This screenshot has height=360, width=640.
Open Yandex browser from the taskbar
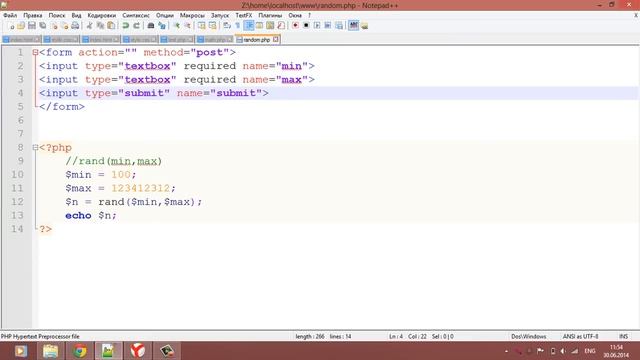pyautogui.click(x=138, y=351)
